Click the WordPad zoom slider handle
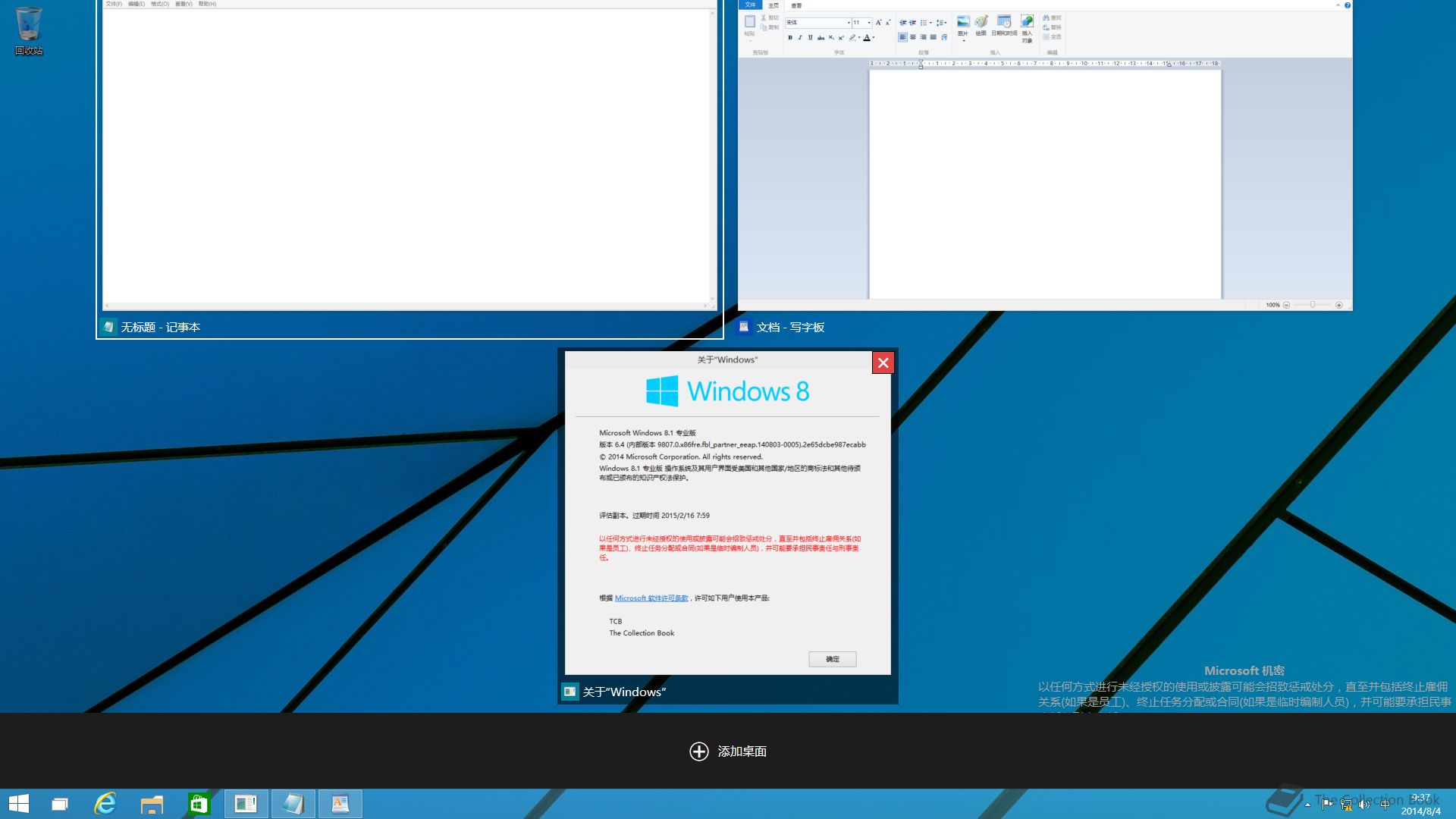Screen dimensions: 1456x819 pos(1313,305)
